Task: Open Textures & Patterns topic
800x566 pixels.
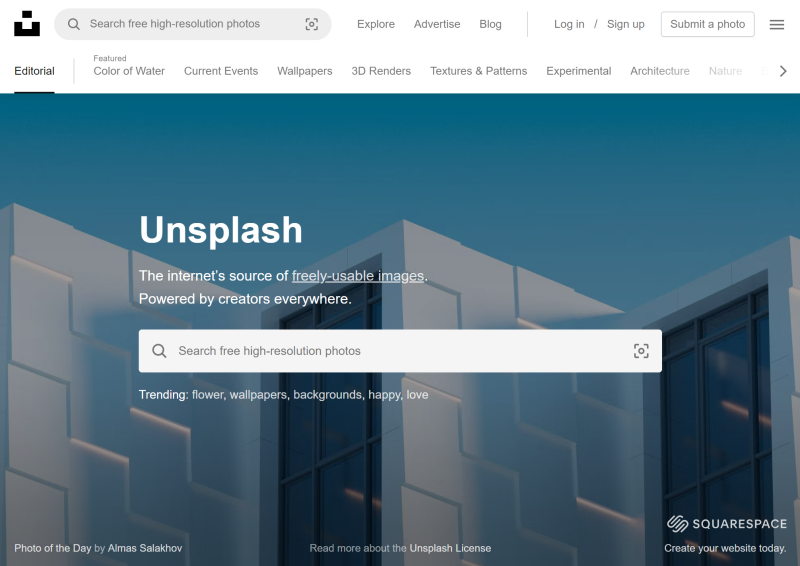Action: (478, 71)
